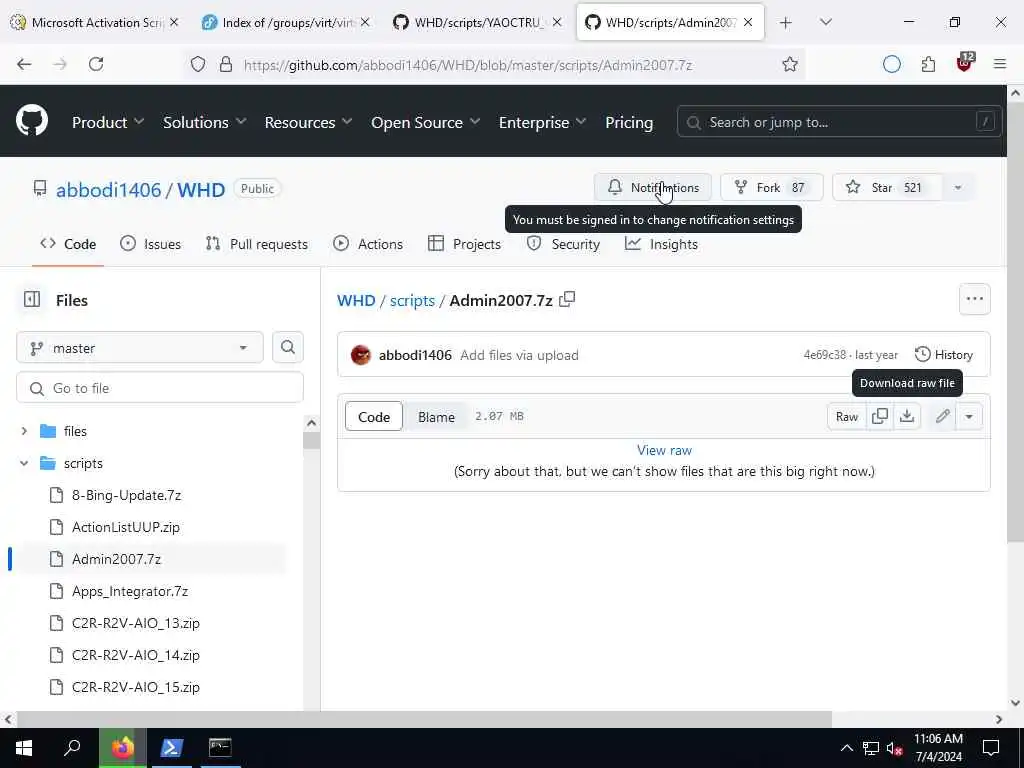Switch to the Blame view
Image resolution: width=1024 pixels, height=768 pixels.
pyautogui.click(x=436, y=417)
